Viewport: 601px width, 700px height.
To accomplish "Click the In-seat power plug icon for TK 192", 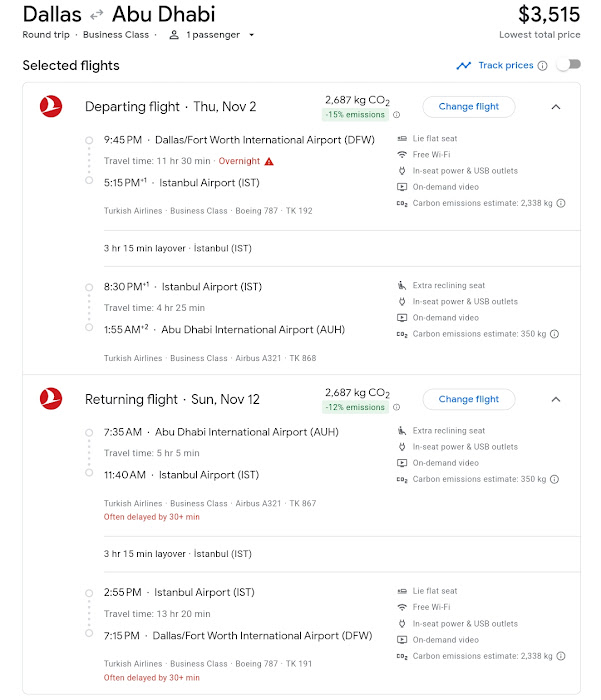I will [x=402, y=171].
